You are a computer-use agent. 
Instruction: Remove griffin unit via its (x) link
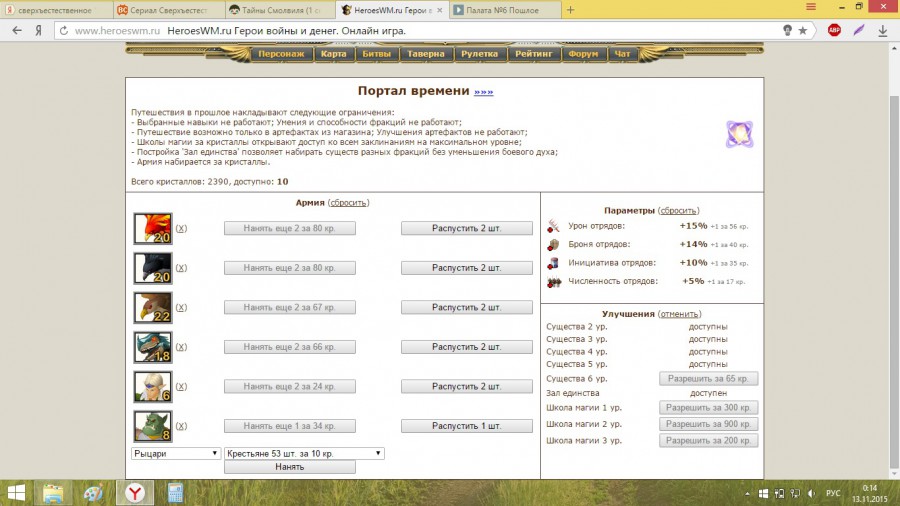click(x=181, y=308)
